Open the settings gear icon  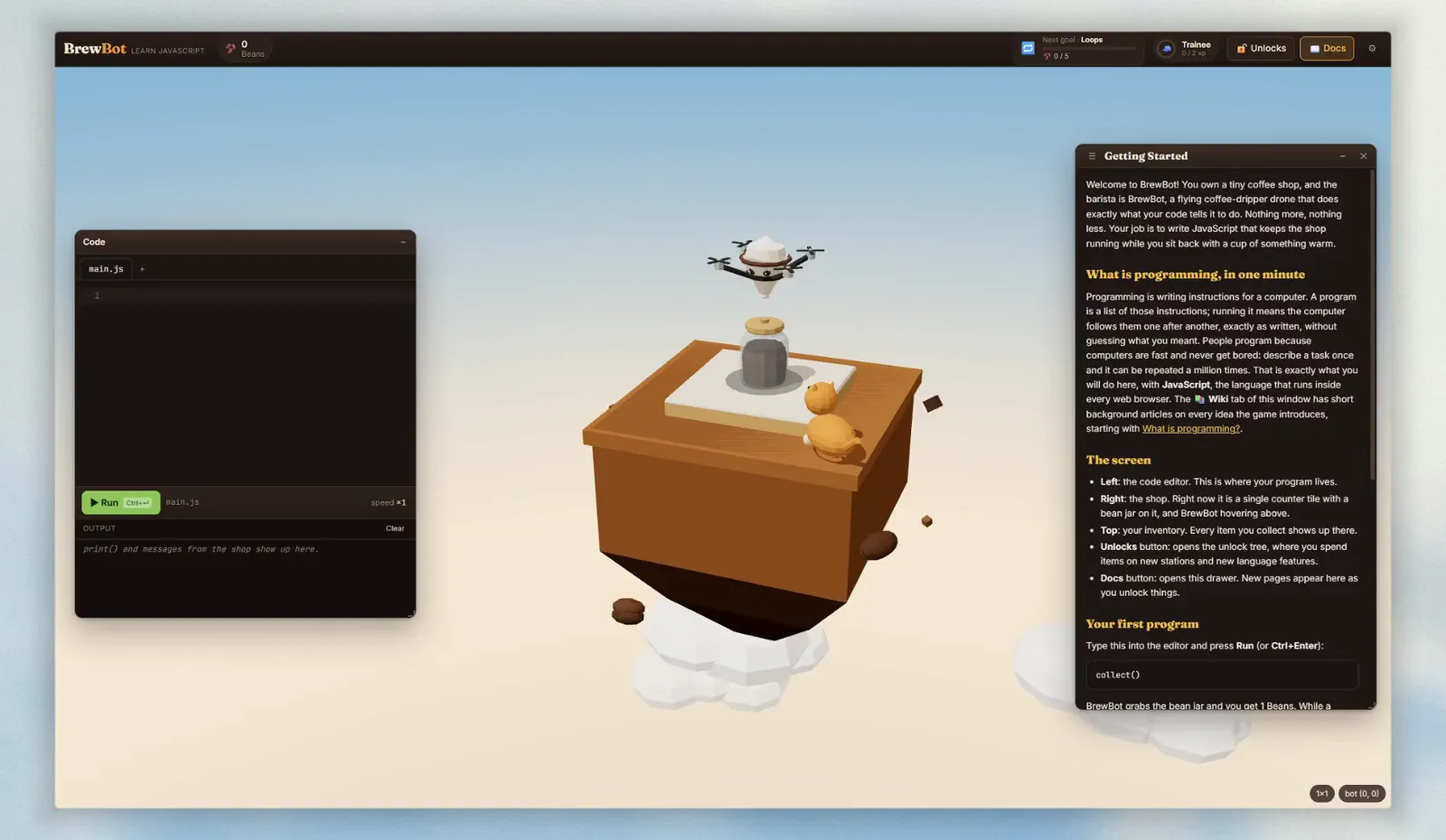[1372, 49]
